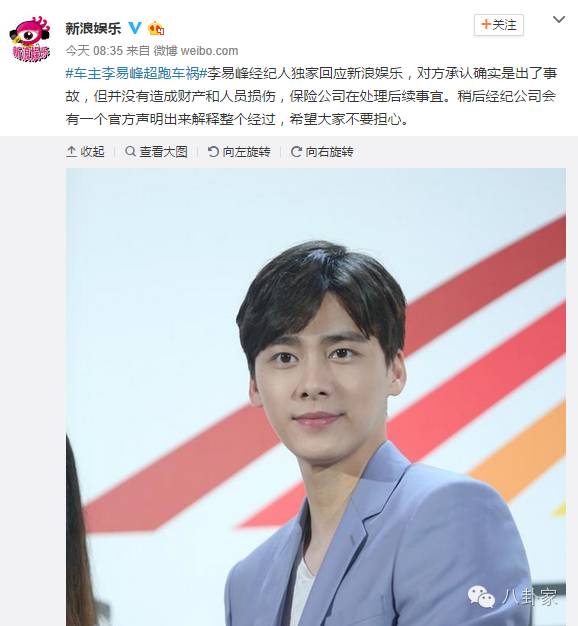Select 向左旋转 to rotate image left

tap(246, 151)
